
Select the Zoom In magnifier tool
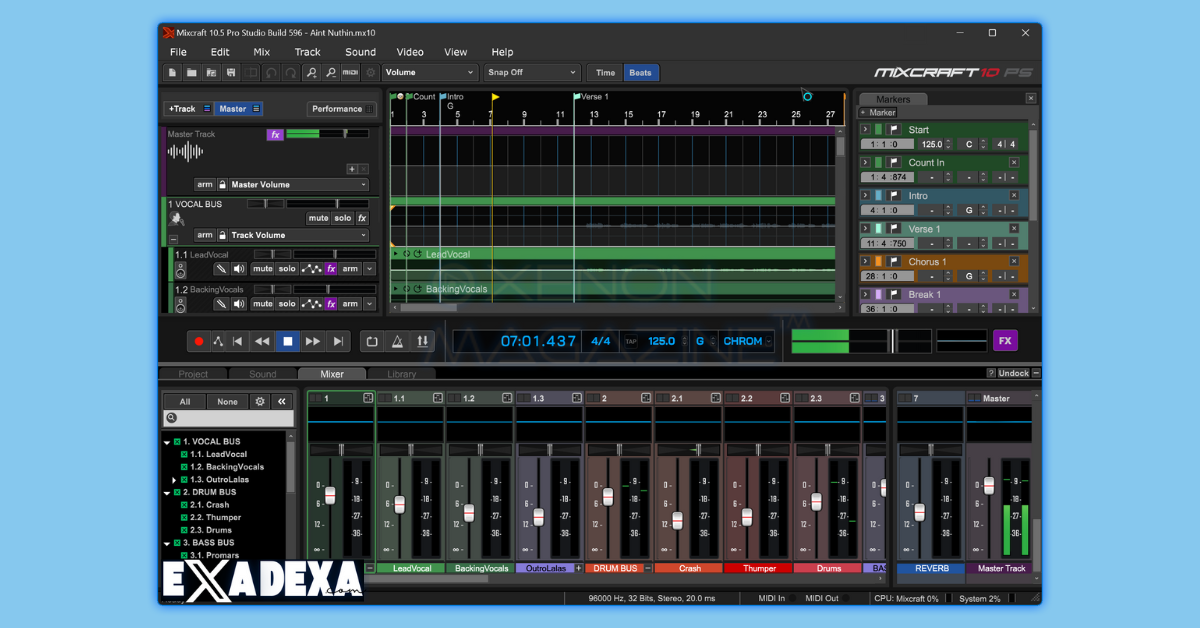tap(312, 72)
